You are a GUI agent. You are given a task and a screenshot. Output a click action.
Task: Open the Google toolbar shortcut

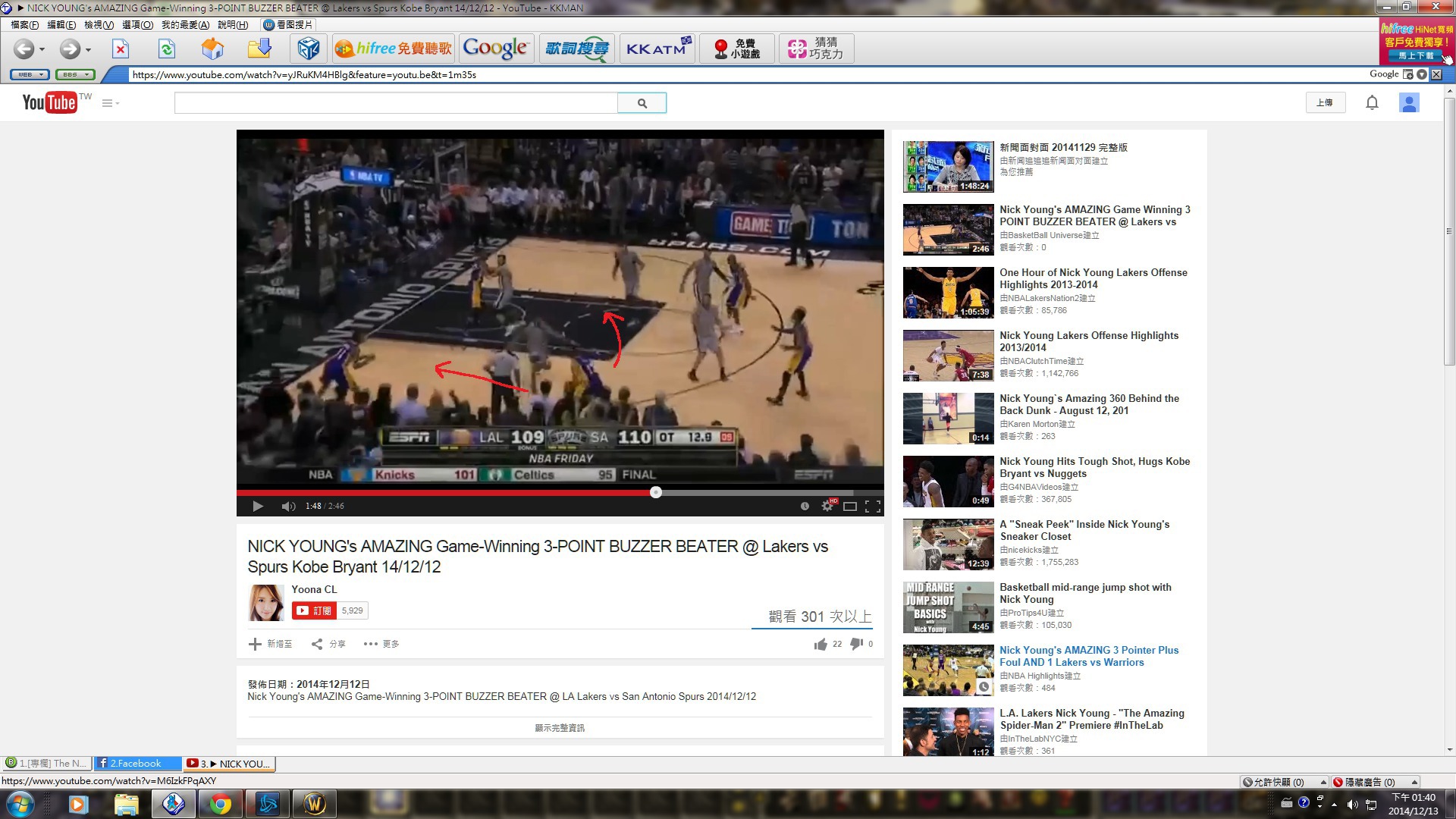pos(496,49)
